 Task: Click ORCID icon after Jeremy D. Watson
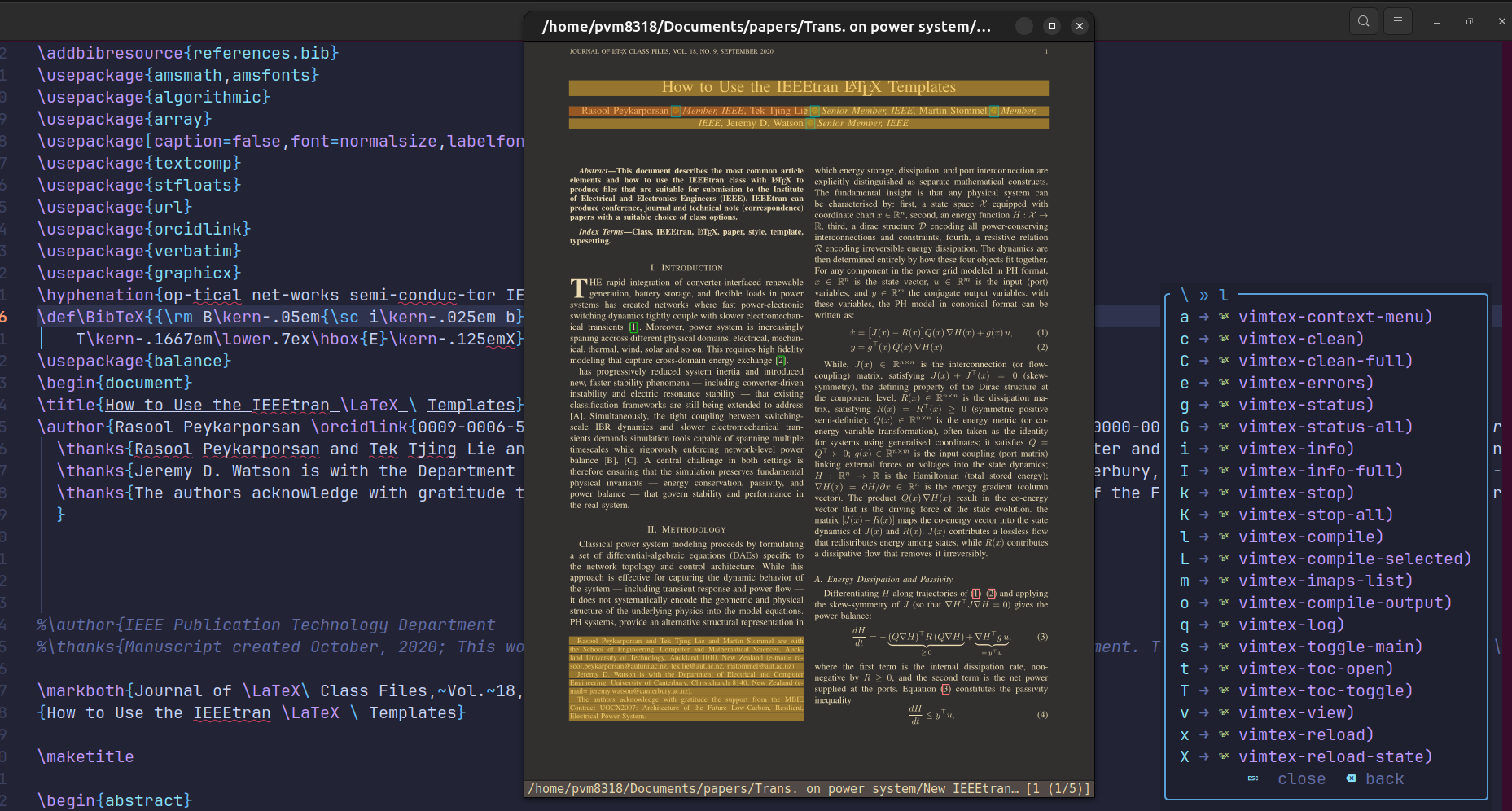tap(810, 124)
